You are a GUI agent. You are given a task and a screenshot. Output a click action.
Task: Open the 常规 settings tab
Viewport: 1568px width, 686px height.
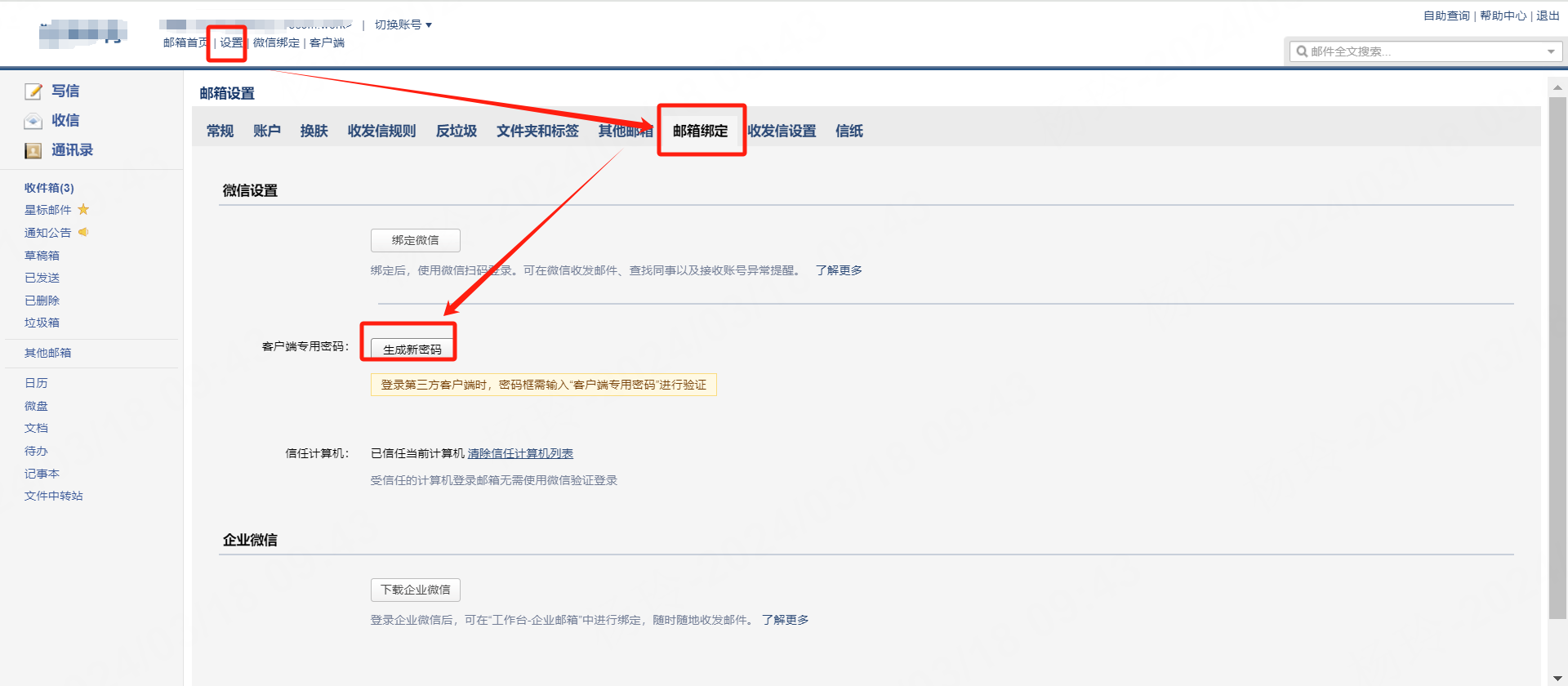point(220,131)
